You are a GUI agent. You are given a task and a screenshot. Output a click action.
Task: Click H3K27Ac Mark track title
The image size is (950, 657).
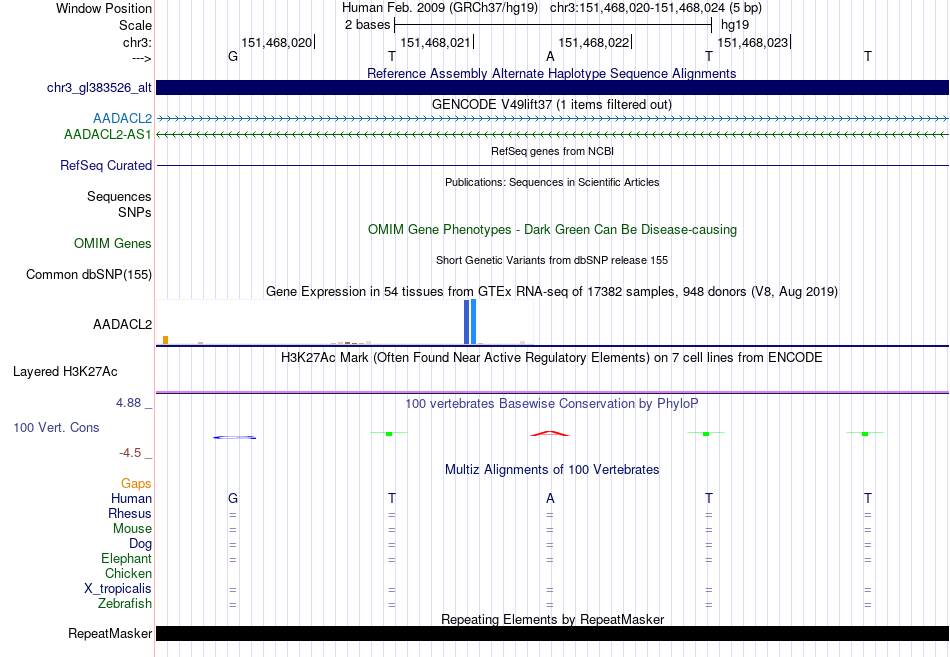[x=552, y=358]
